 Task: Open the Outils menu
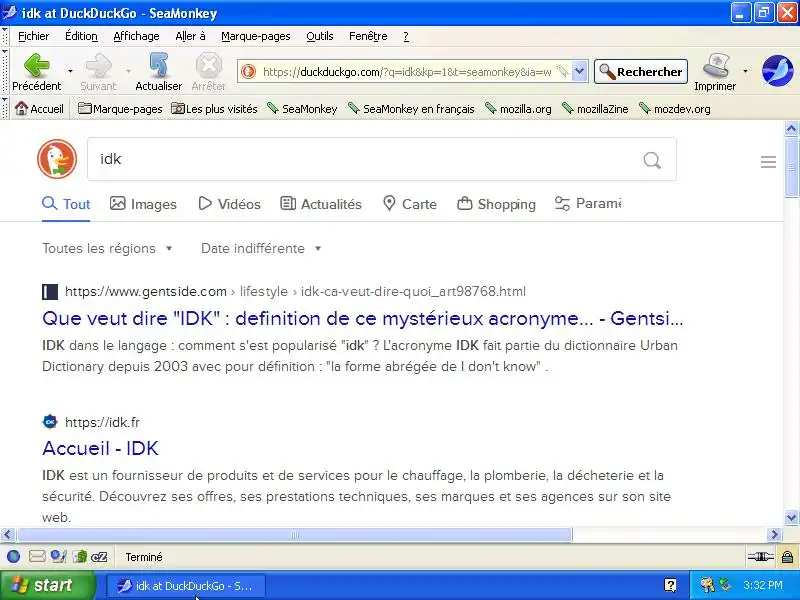click(x=319, y=36)
